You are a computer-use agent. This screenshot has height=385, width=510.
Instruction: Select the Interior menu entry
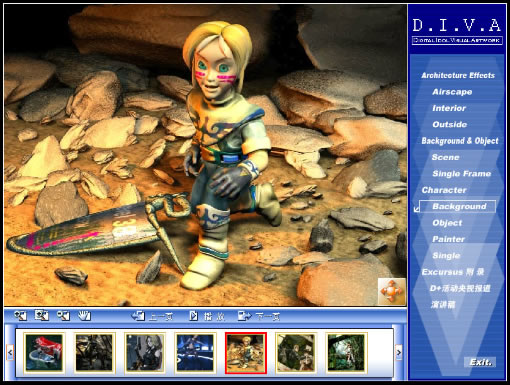449,108
